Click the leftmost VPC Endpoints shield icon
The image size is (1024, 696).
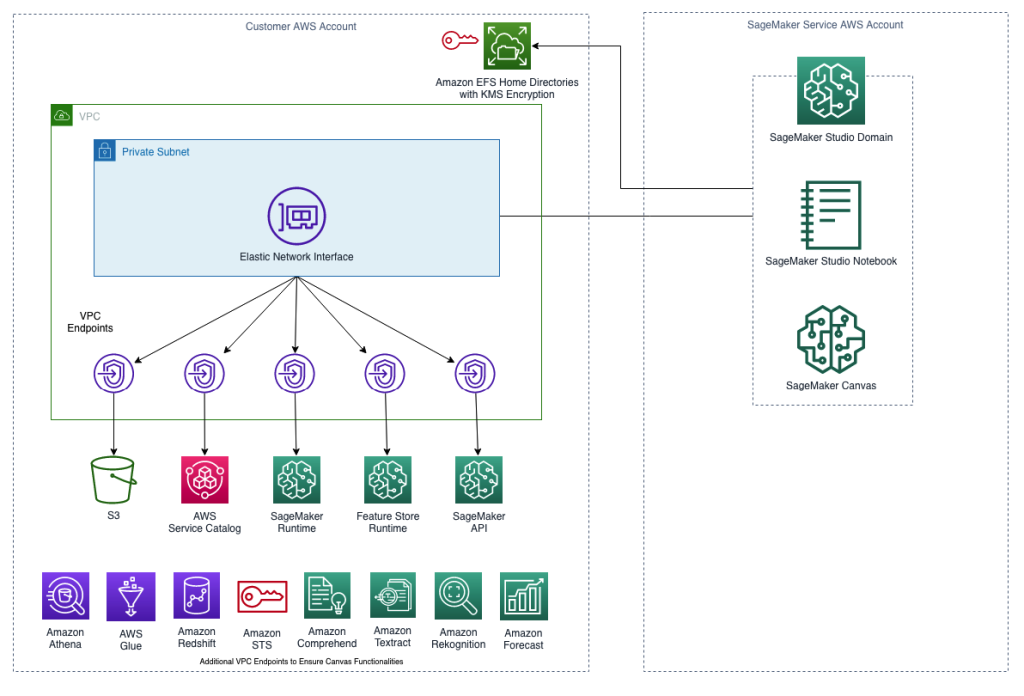click(x=113, y=372)
